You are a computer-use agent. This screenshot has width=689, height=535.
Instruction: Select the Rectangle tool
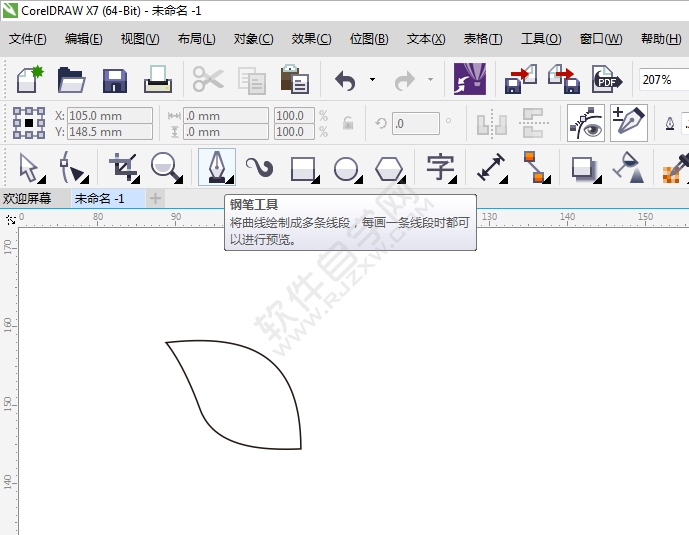coord(303,167)
